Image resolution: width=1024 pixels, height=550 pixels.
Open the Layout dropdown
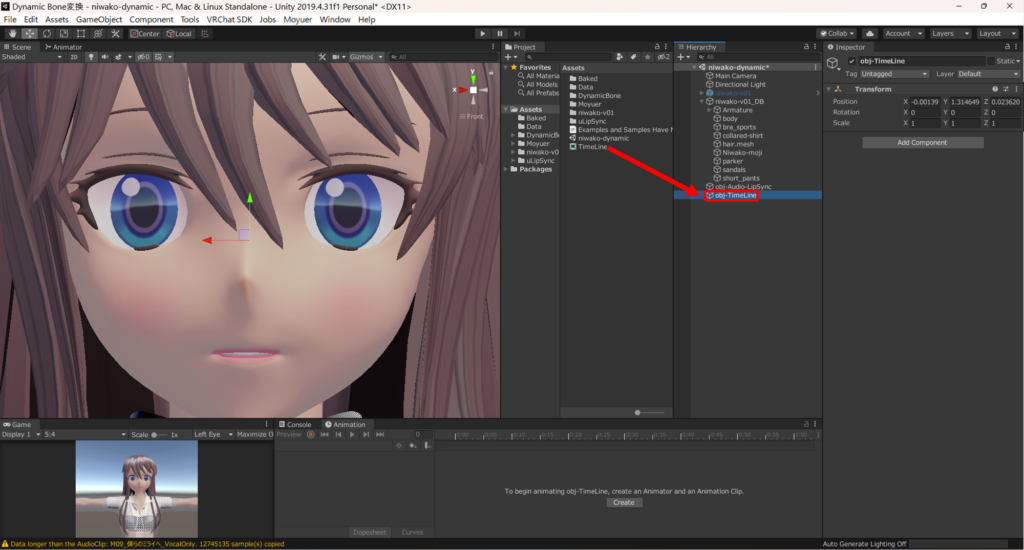tap(994, 33)
